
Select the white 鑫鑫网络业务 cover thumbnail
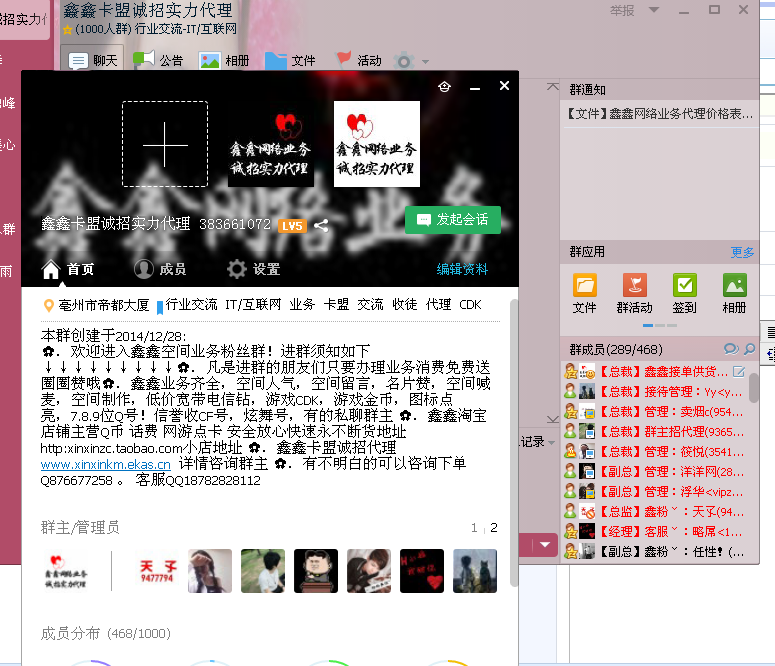(377, 144)
